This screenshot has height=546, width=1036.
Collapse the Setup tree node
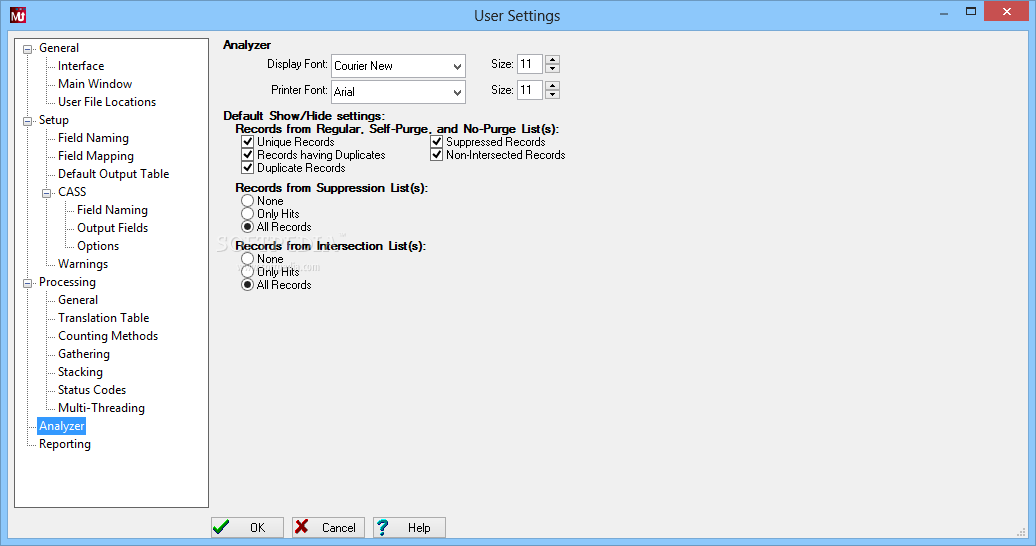28,121
